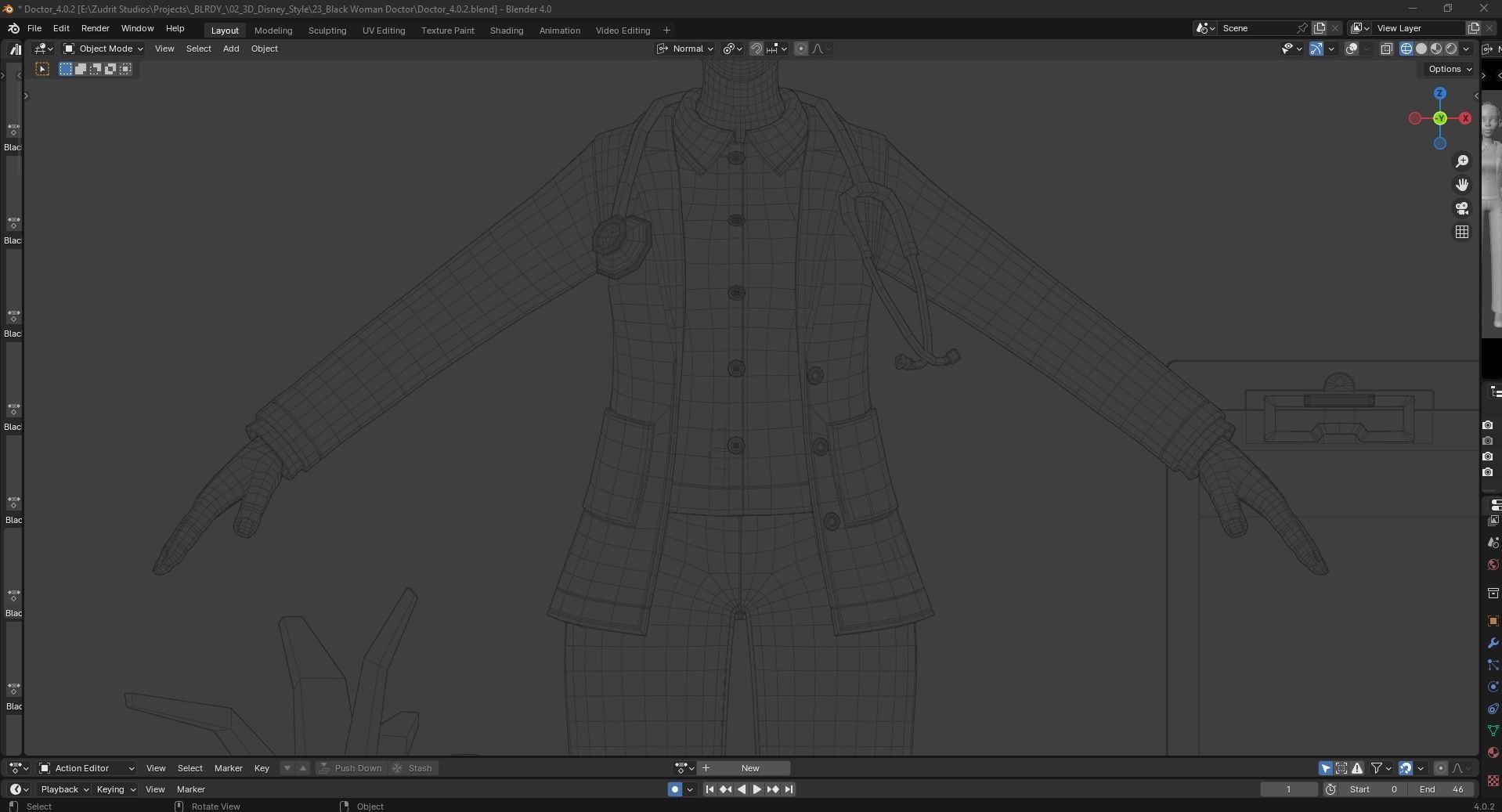Viewport: 1502px width, 812px height.
Task: Open viewport Options popover button
Action: pos(1450,69)
